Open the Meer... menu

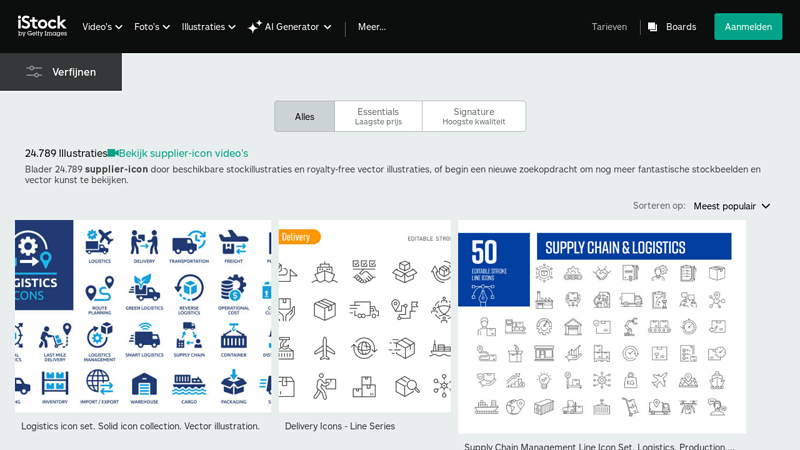(x=371, y=27)
